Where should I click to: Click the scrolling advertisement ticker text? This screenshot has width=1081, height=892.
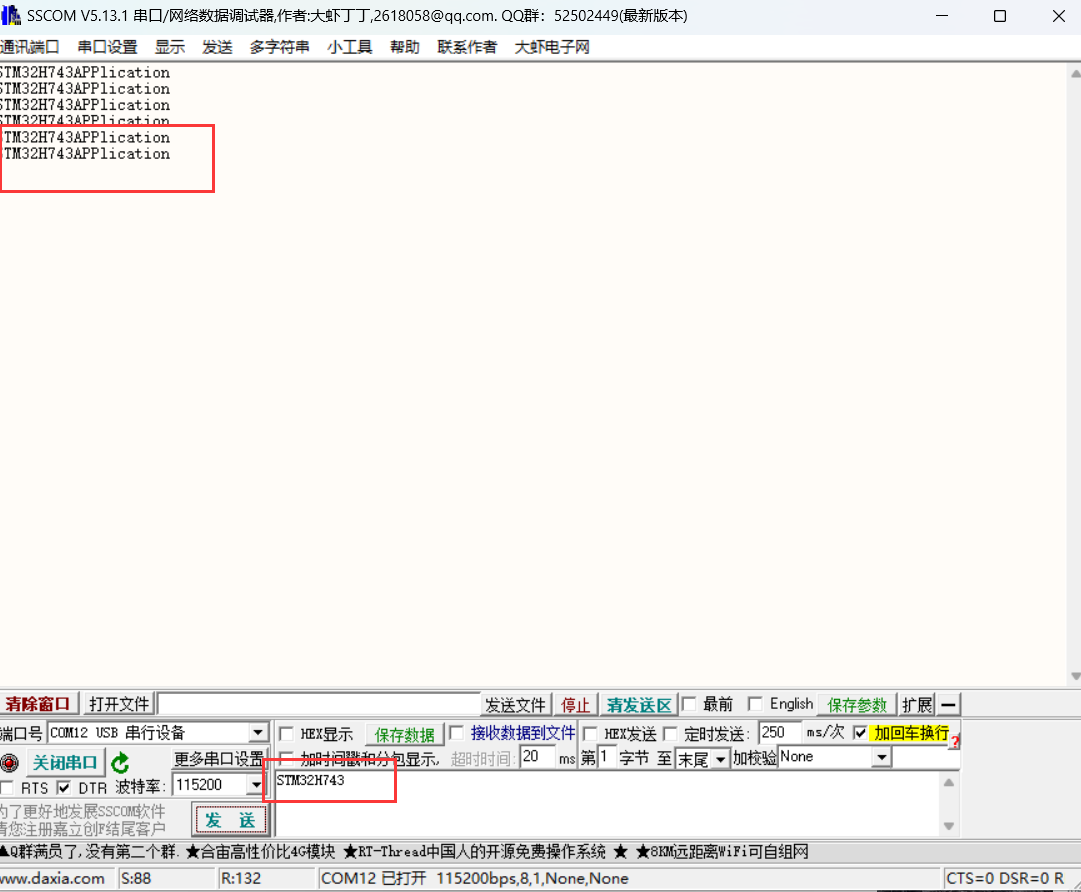pos(405,852)
